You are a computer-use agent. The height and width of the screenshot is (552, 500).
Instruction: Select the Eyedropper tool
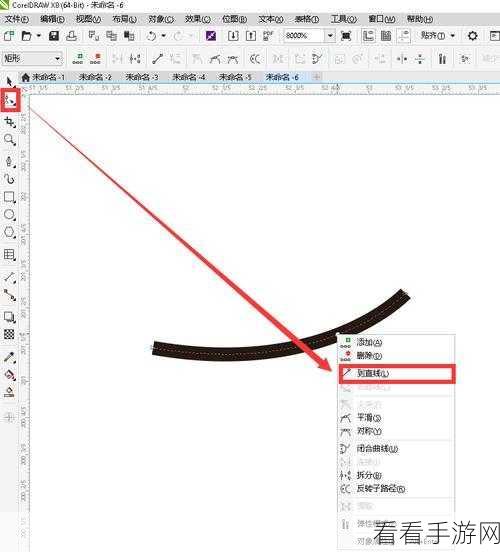(10, 357)
